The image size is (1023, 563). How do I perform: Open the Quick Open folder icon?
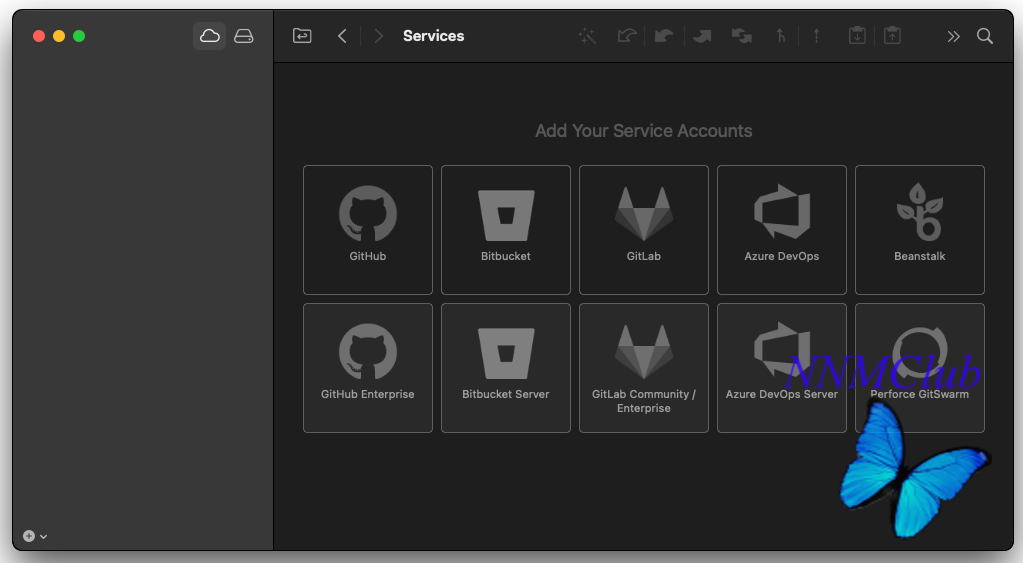click(x=302, y=36)
